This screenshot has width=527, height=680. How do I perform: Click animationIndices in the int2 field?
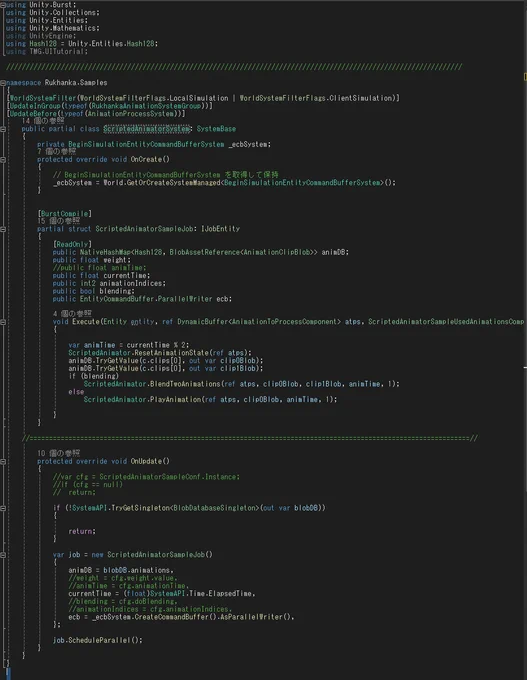132,284
